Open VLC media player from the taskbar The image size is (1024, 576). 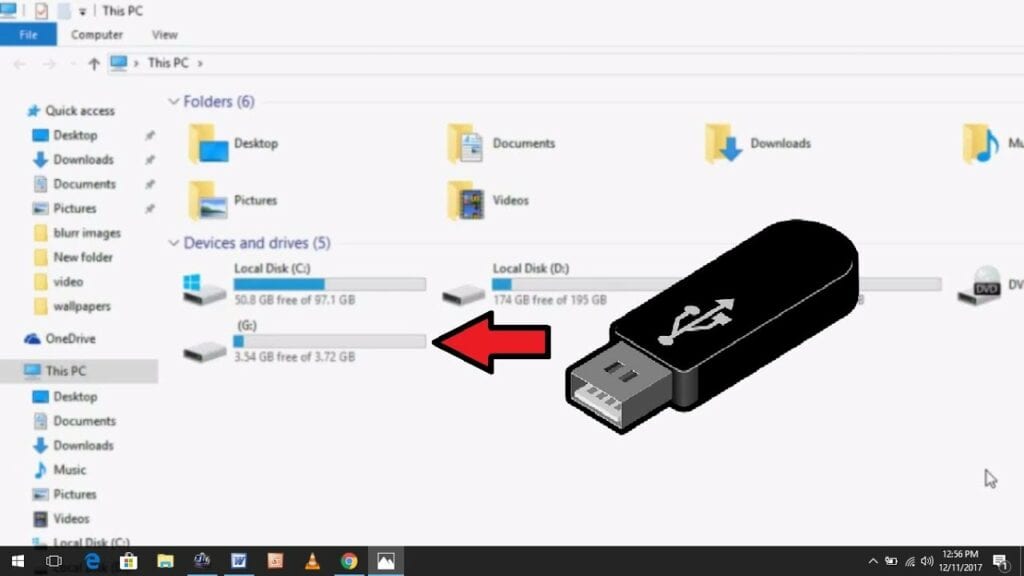pos(310,562)
